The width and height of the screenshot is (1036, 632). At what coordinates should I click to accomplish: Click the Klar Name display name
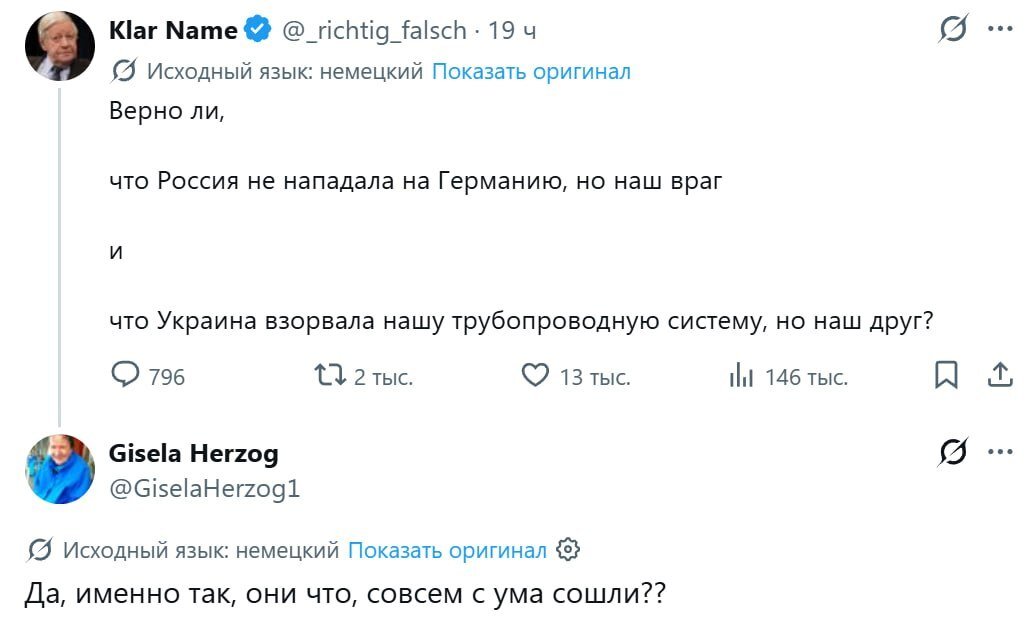173,31
